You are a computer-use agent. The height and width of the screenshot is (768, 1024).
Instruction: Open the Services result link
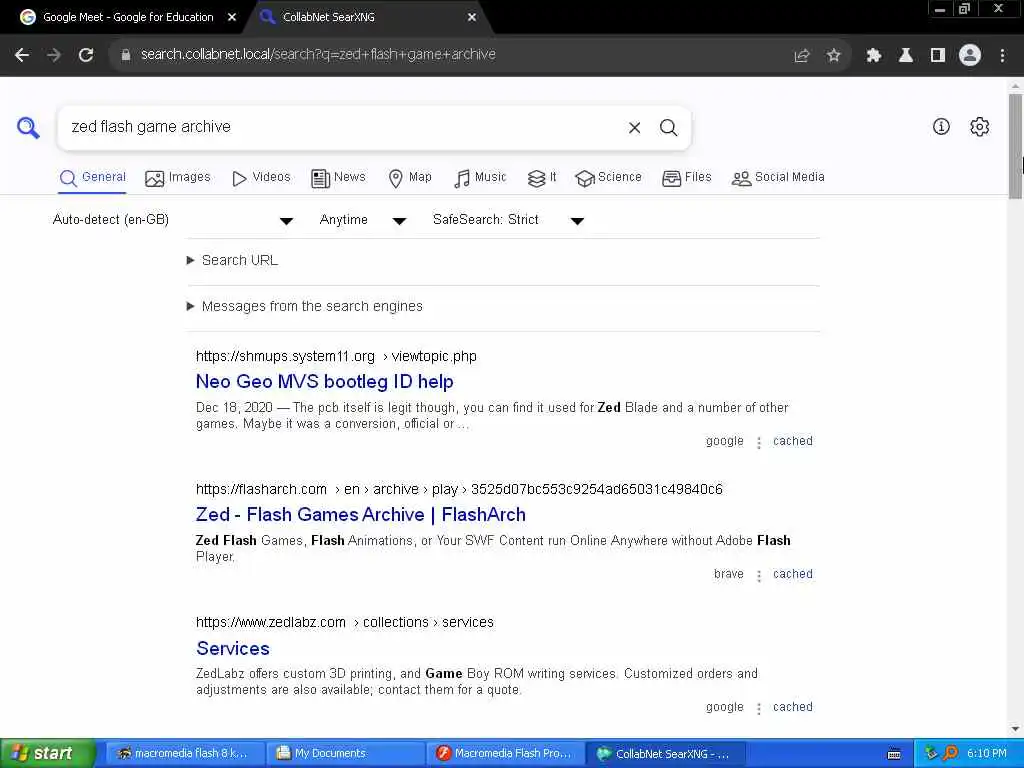click(x=233, y=648)
